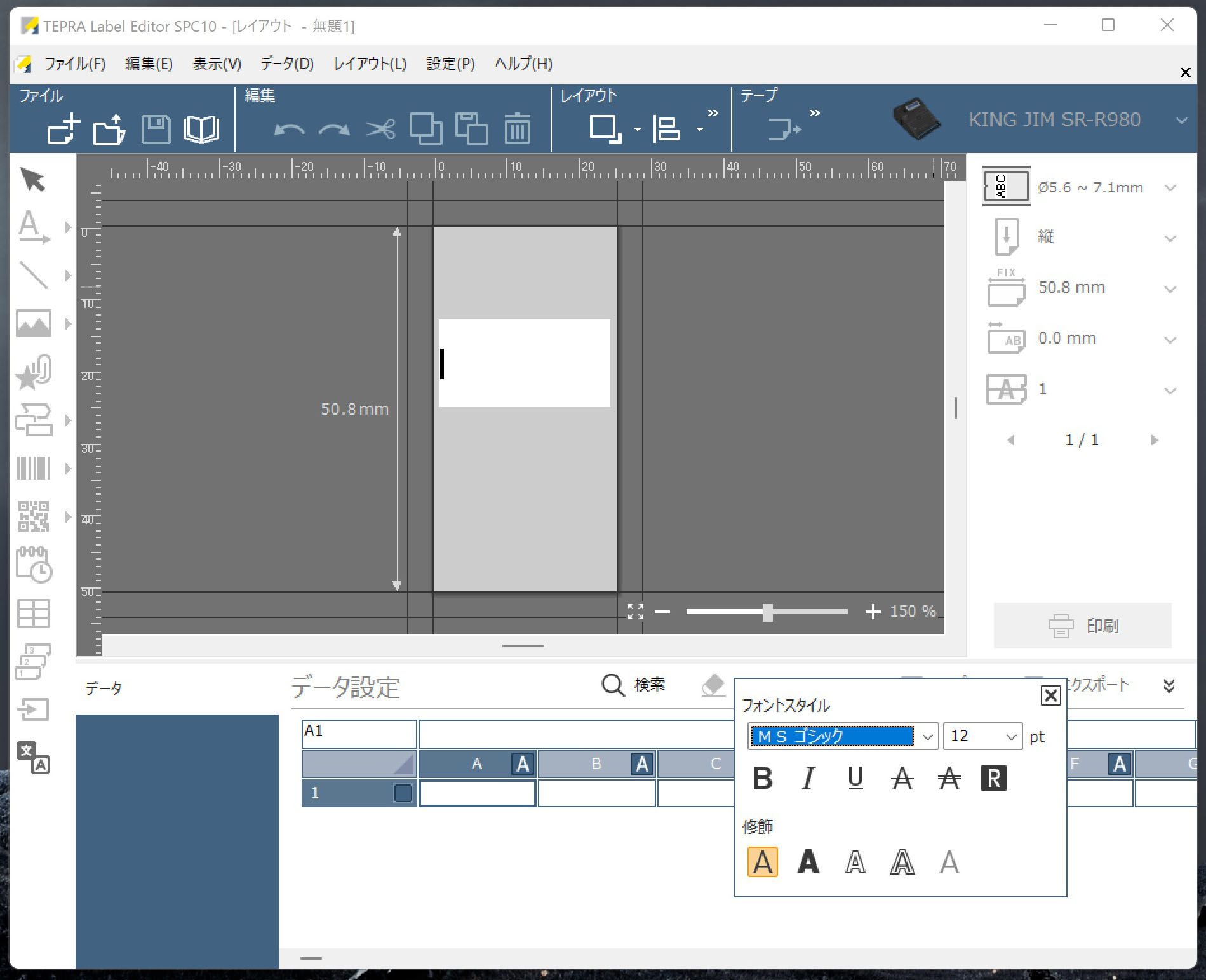
Task: Insert a table with the grid tool
Action: pyautogui.click(x=33, y=613)
